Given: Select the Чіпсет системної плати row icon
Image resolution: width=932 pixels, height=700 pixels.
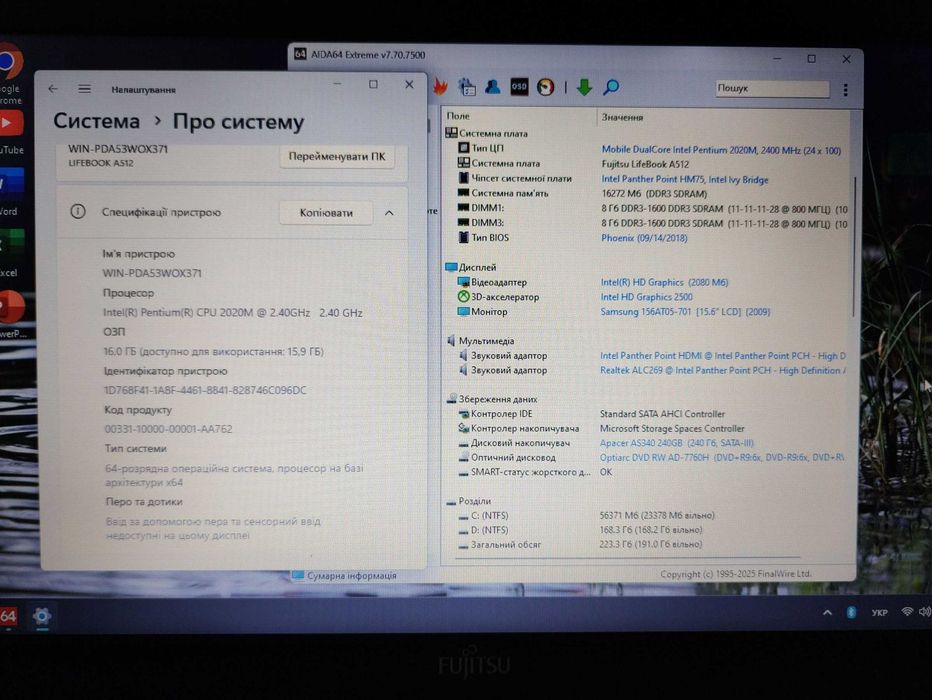Looking at the screenshot, I should click(x=464, y=178).
